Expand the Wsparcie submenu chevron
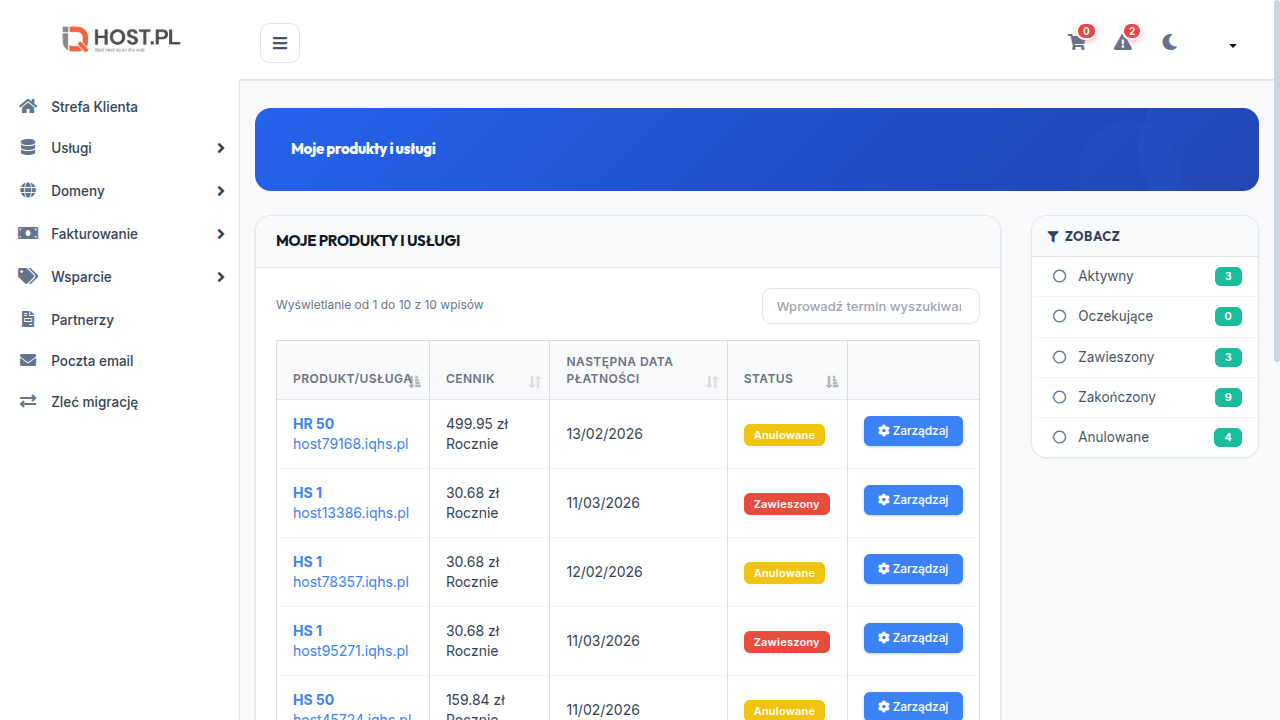The width and height of the screenshot is (1280, 720). (221, 277)
